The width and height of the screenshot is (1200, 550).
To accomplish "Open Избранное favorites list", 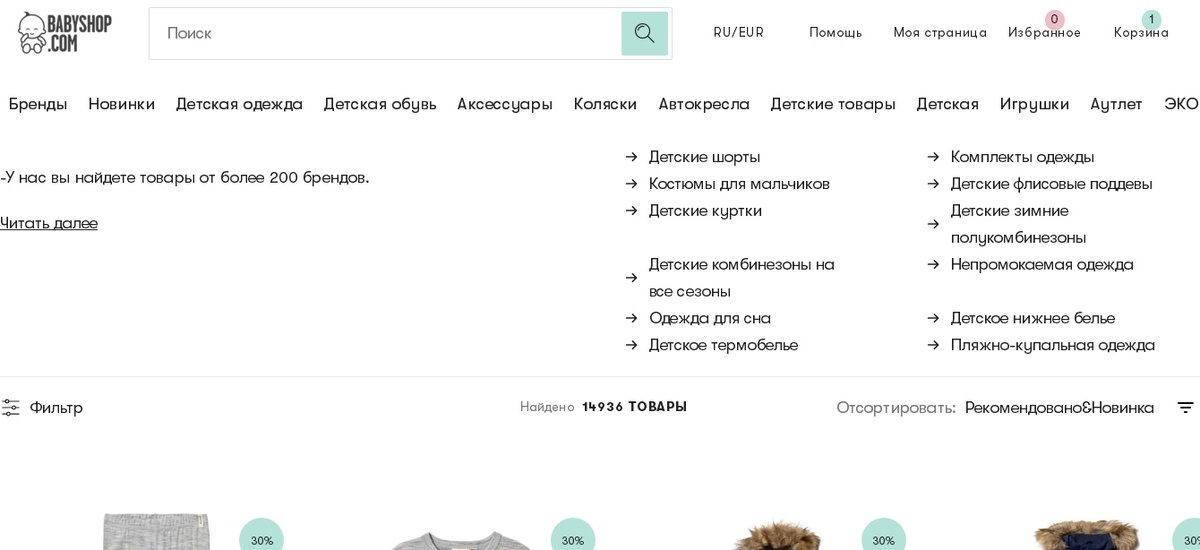I will pyautogui.click(x=1044, y=32).
